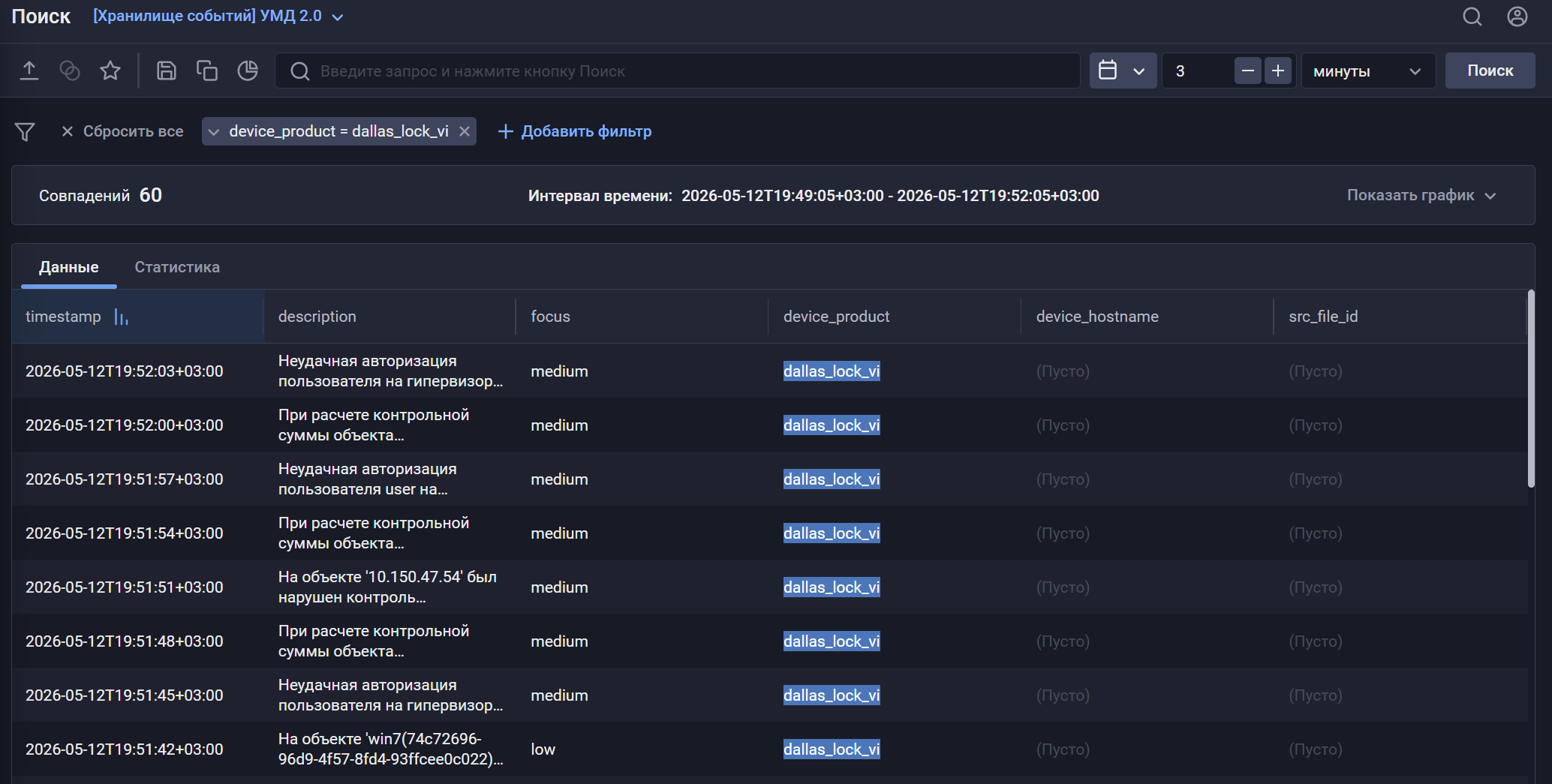Click (Пусто) src_file_id in 19:51:45 row
The width and height of the screenshot is (1552, 784).
pyautogui.click(x=1316, y=695)
